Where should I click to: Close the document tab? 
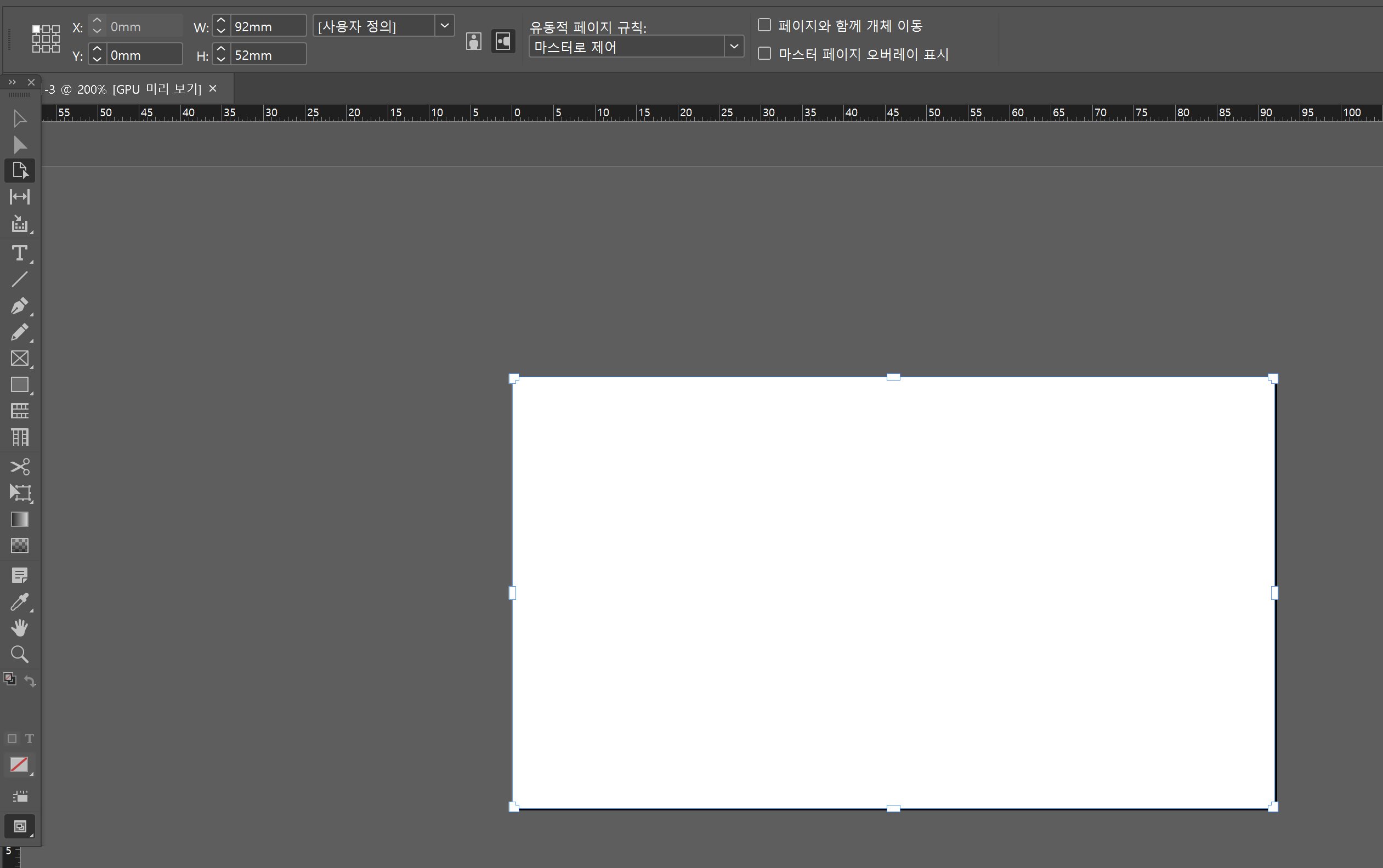point(213,88)
